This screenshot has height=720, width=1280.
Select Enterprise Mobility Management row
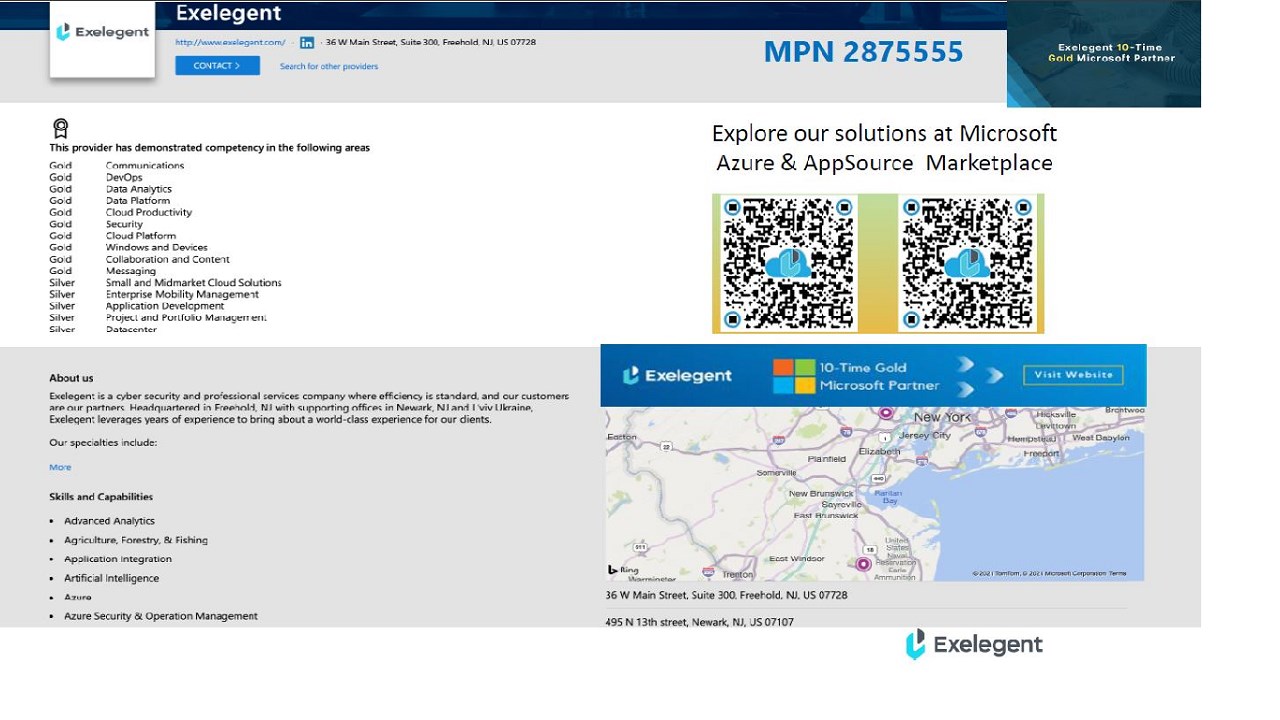tap(154, 294)
